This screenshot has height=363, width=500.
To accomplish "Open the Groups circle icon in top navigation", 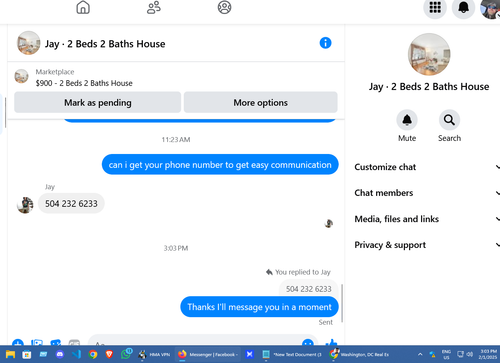I will tap(224, 7).
